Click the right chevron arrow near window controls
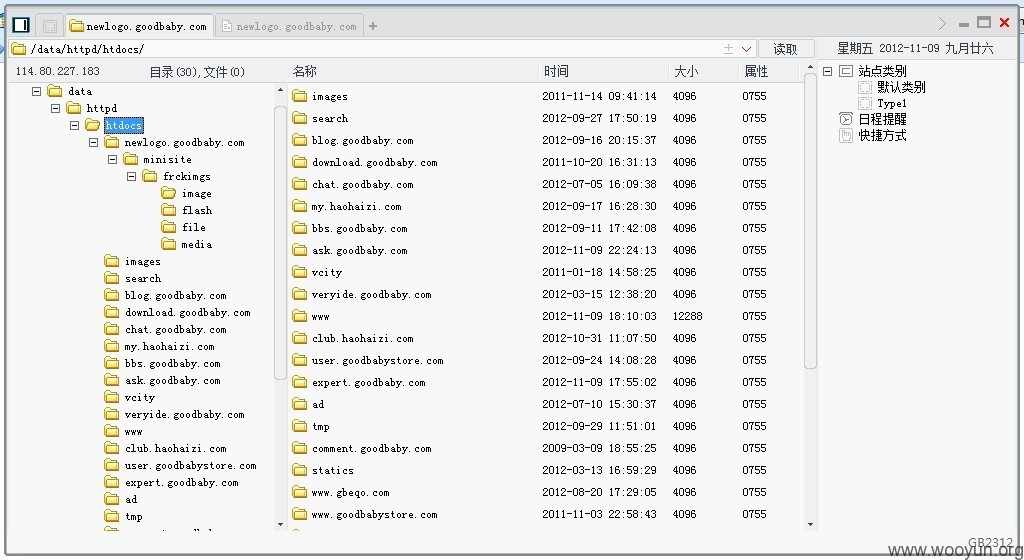This screenshot has height=560, width=1024. 942,23
